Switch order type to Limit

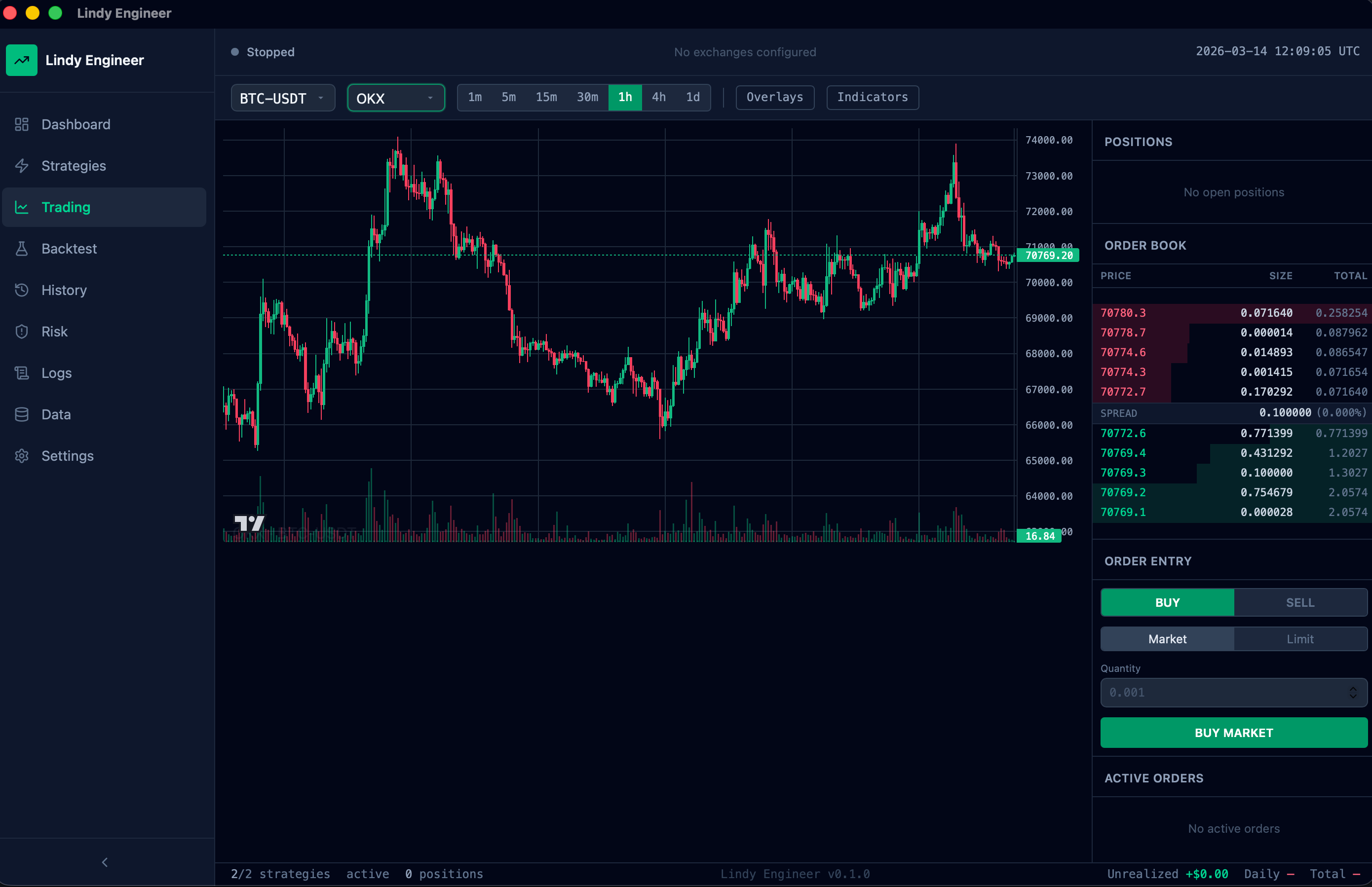coord(1300,639)
